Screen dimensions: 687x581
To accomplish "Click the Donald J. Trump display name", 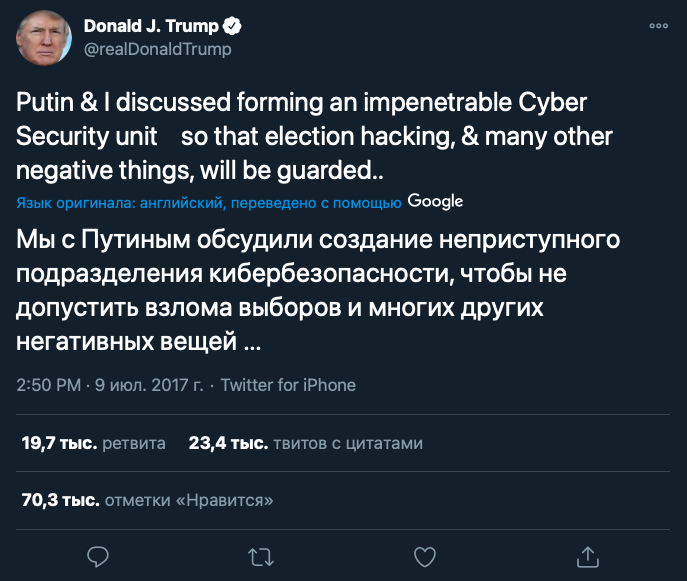I will [x=150, y=27].
